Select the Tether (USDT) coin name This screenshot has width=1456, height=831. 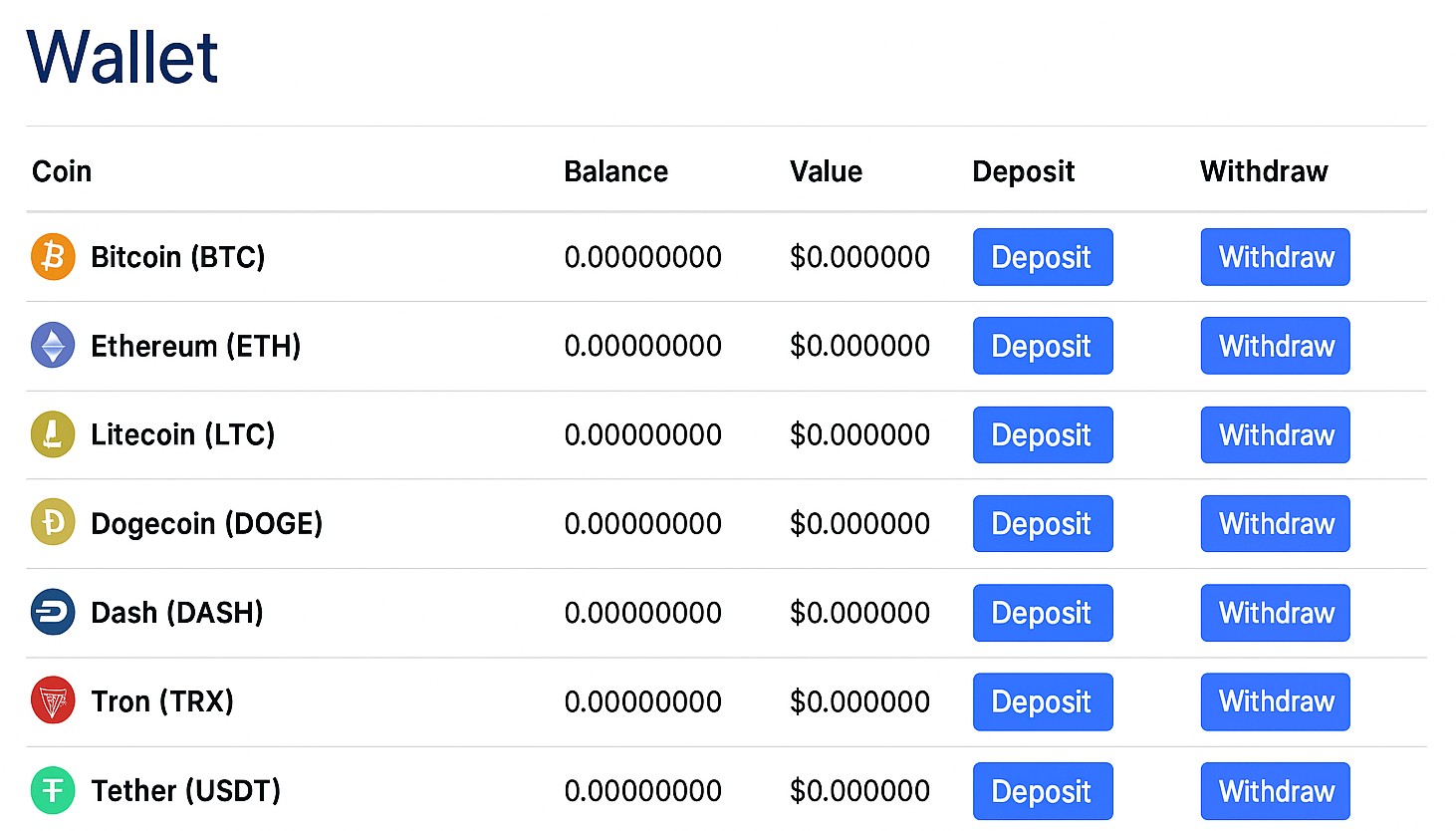[x=186, y=791]
